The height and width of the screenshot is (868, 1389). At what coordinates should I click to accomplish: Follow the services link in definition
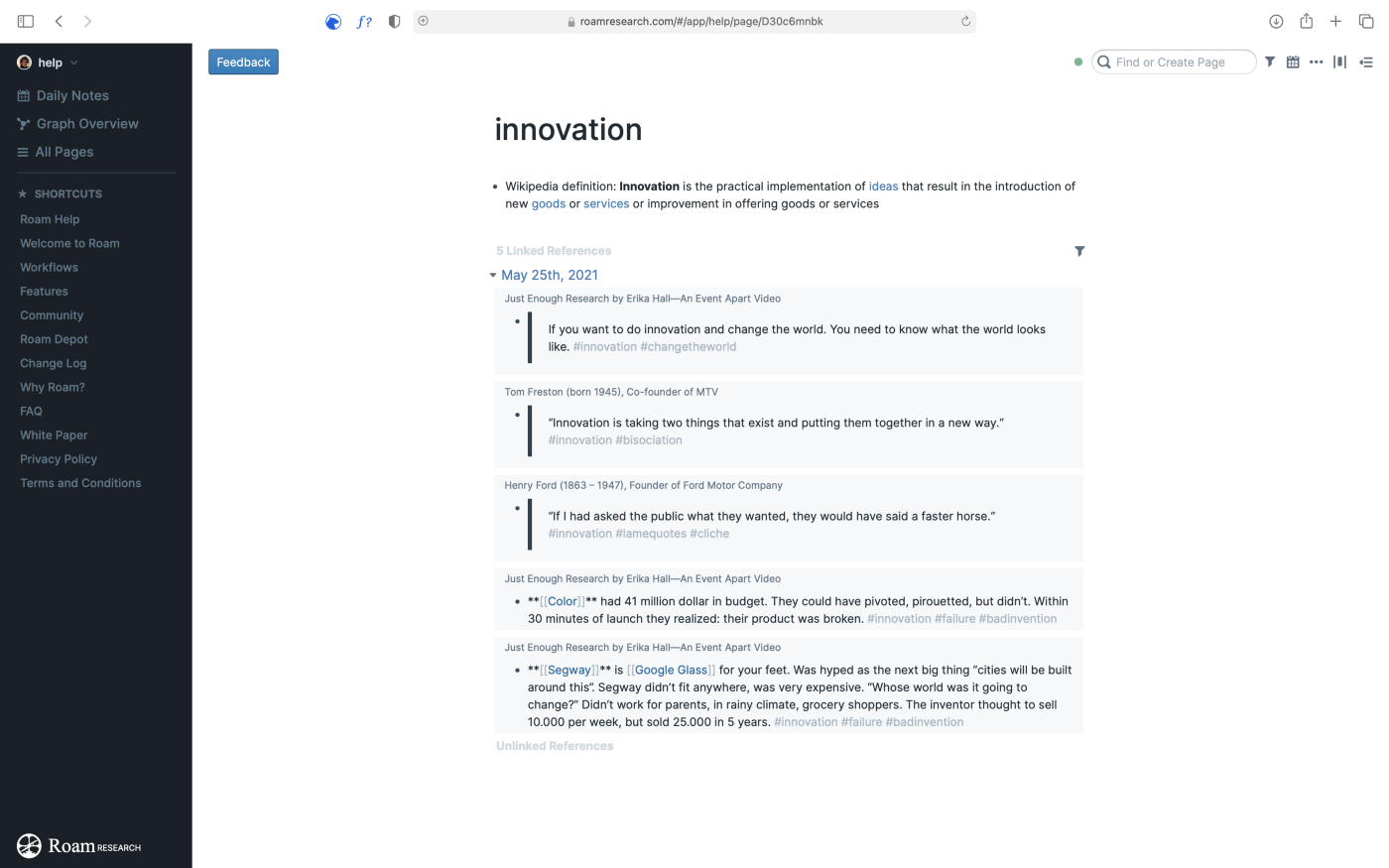pos(606,203)
